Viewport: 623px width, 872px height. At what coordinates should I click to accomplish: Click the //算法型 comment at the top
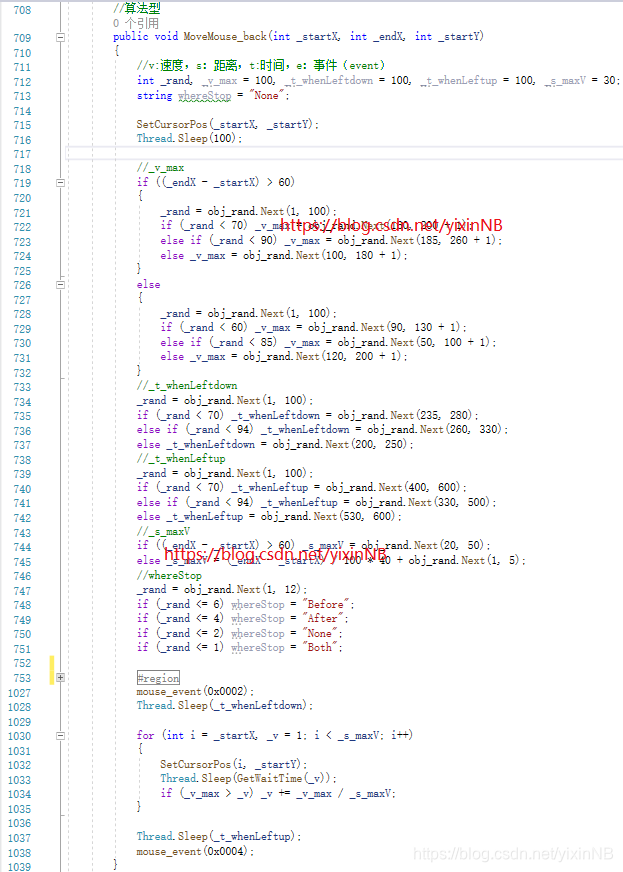[x=134, y=8]
